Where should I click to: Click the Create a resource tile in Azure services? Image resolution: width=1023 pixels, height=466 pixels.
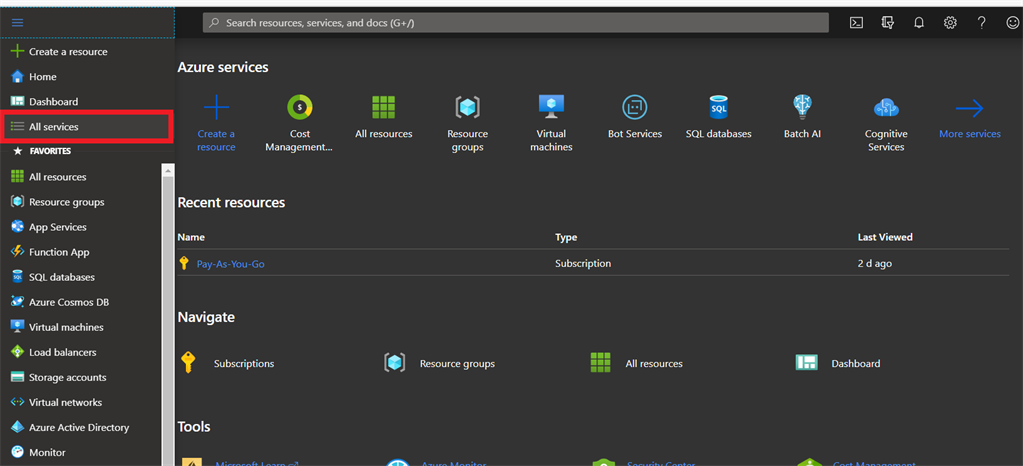[217, 123]
